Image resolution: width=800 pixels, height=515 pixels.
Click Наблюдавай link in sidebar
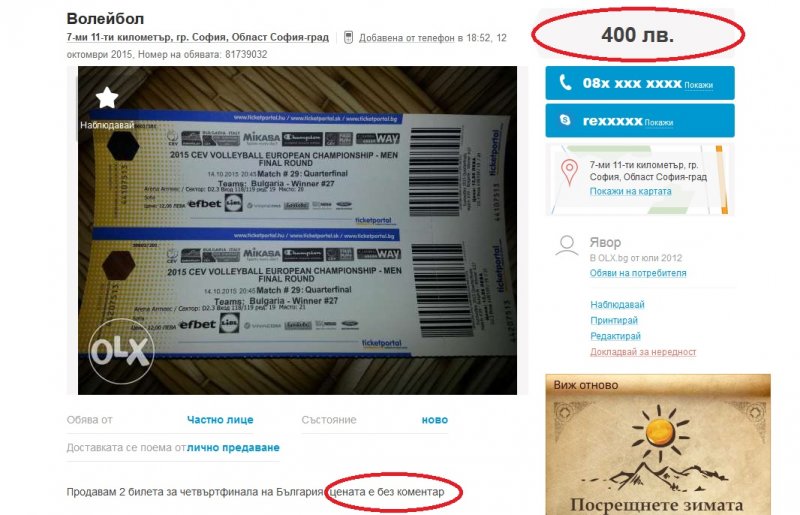tap(617, 304)
